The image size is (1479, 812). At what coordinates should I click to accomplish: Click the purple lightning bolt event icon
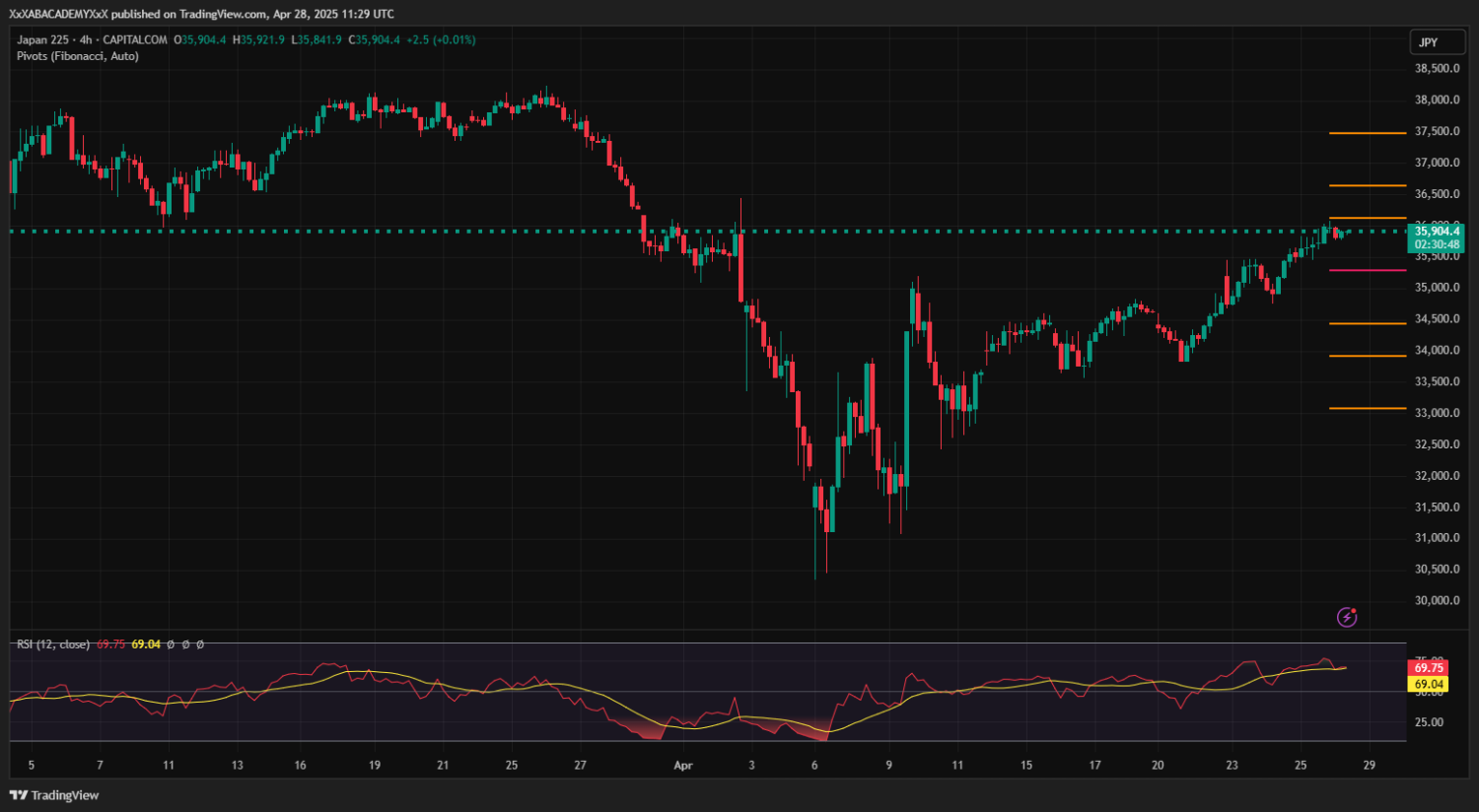pos(1346,617)
